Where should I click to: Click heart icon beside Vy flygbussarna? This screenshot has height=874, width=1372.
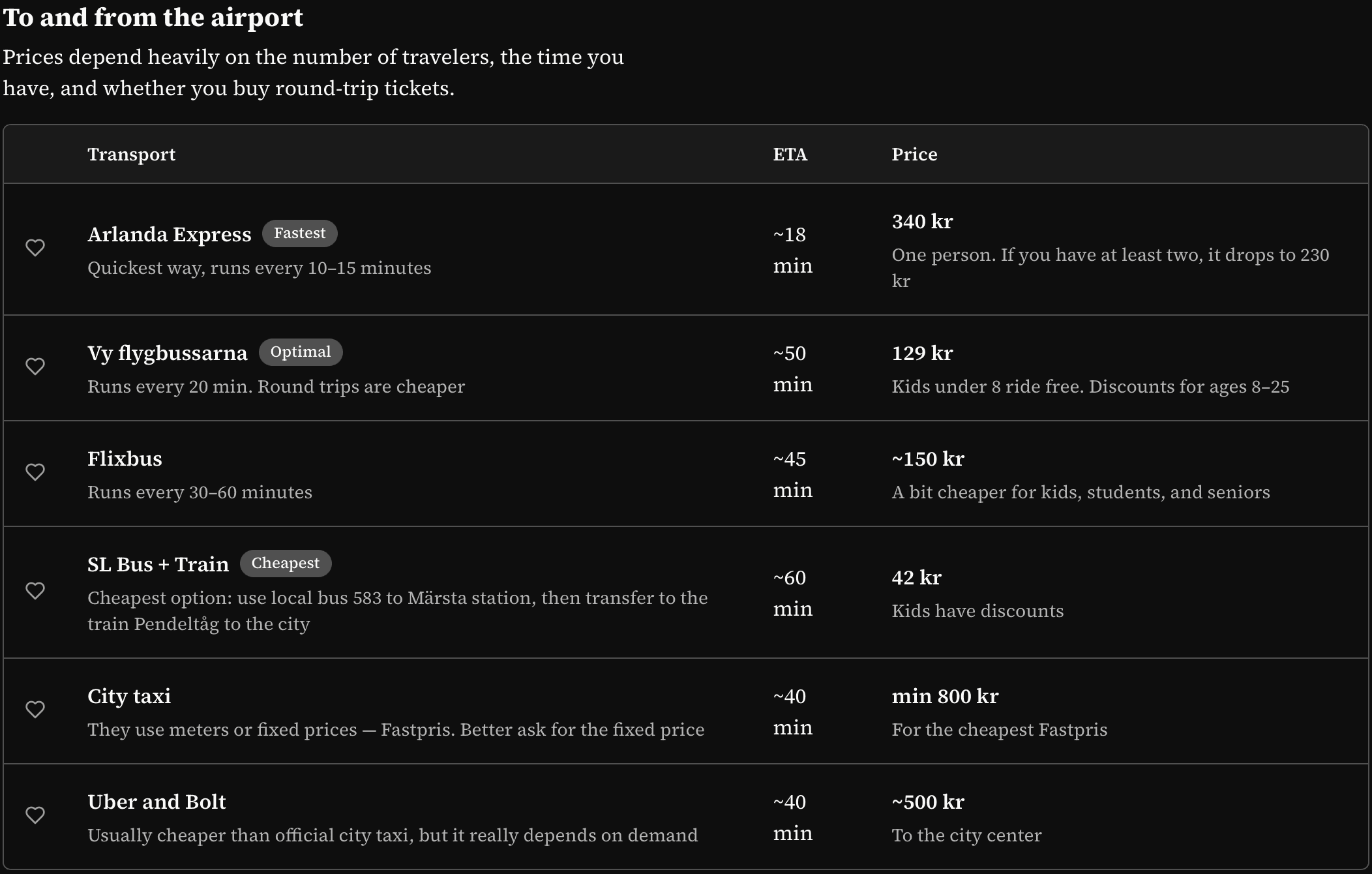pyautogui.click(x=35, y=367)
